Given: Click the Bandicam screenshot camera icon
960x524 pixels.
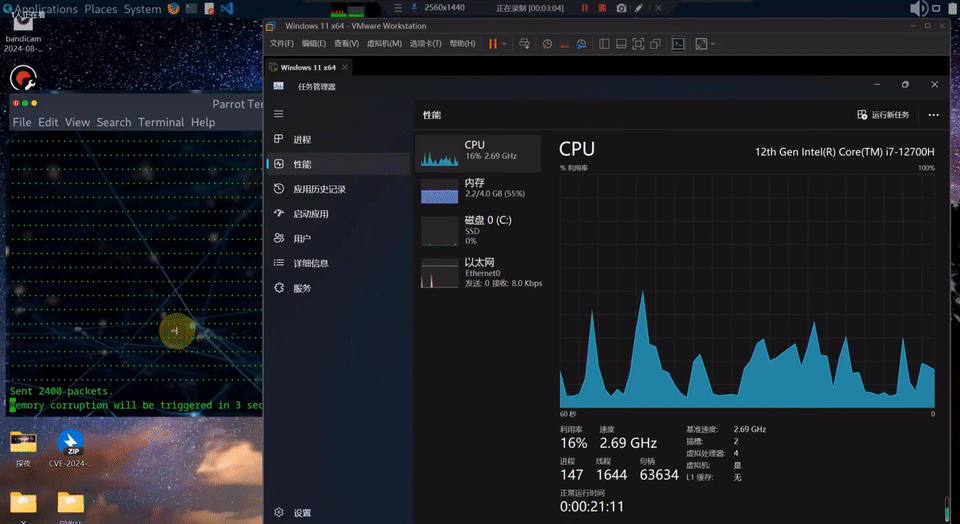Looking at the screenshot, I should click(x=621, y=8).
